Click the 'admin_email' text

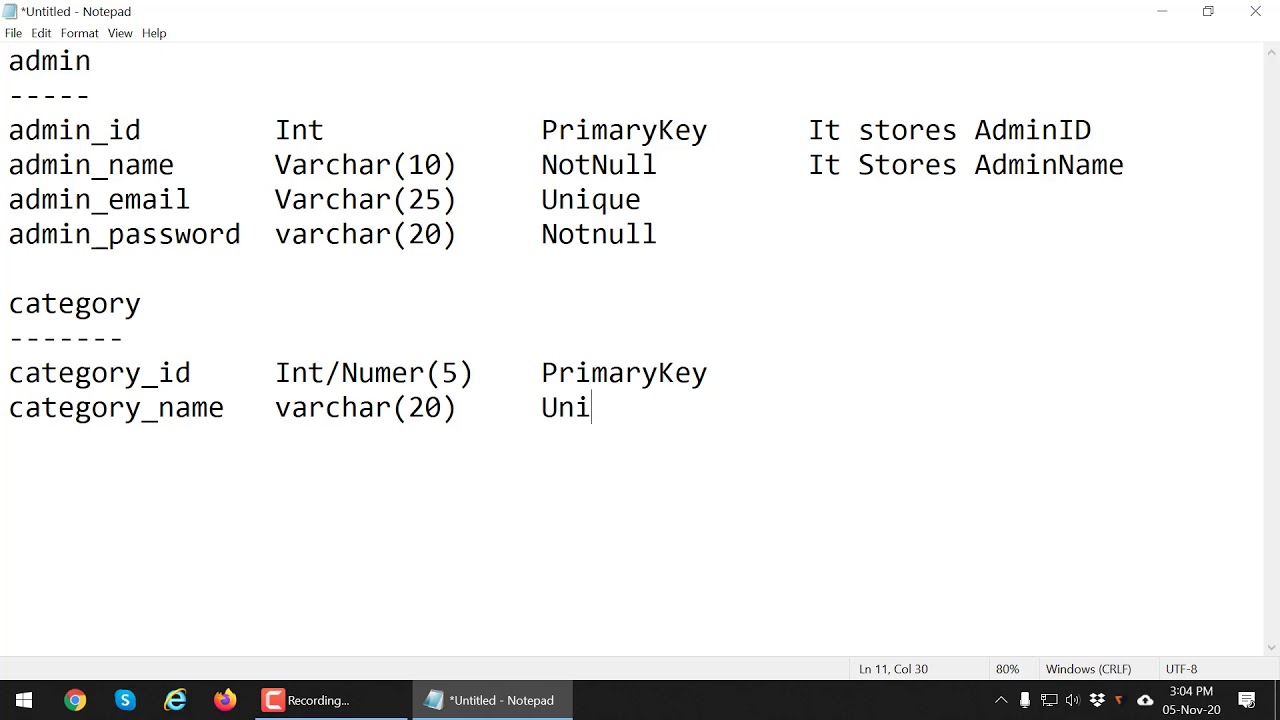[x=99, y=200]
